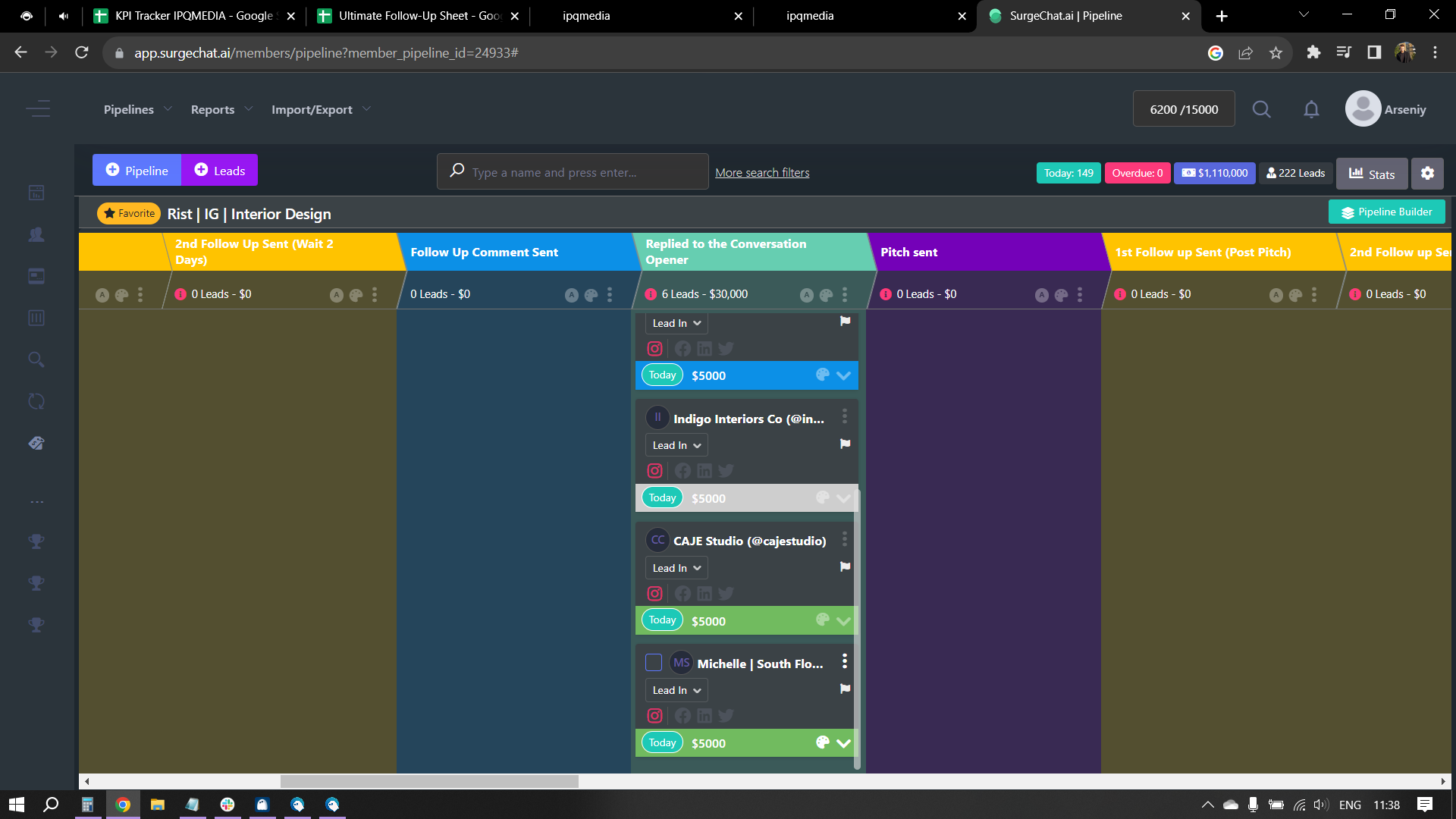The image size is (1456, 819).
Task: Click the search magnifier in top header
Action: 1261,110
